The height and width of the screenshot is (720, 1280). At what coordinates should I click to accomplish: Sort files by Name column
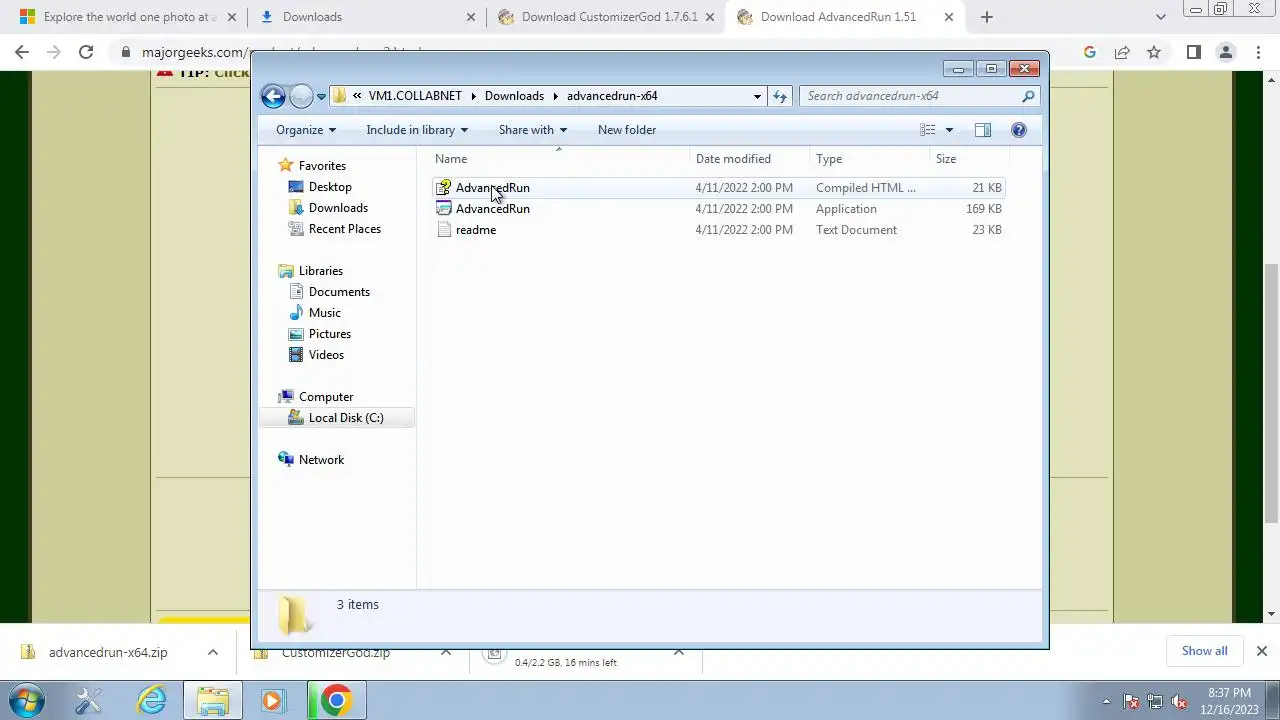click(560, 159)
